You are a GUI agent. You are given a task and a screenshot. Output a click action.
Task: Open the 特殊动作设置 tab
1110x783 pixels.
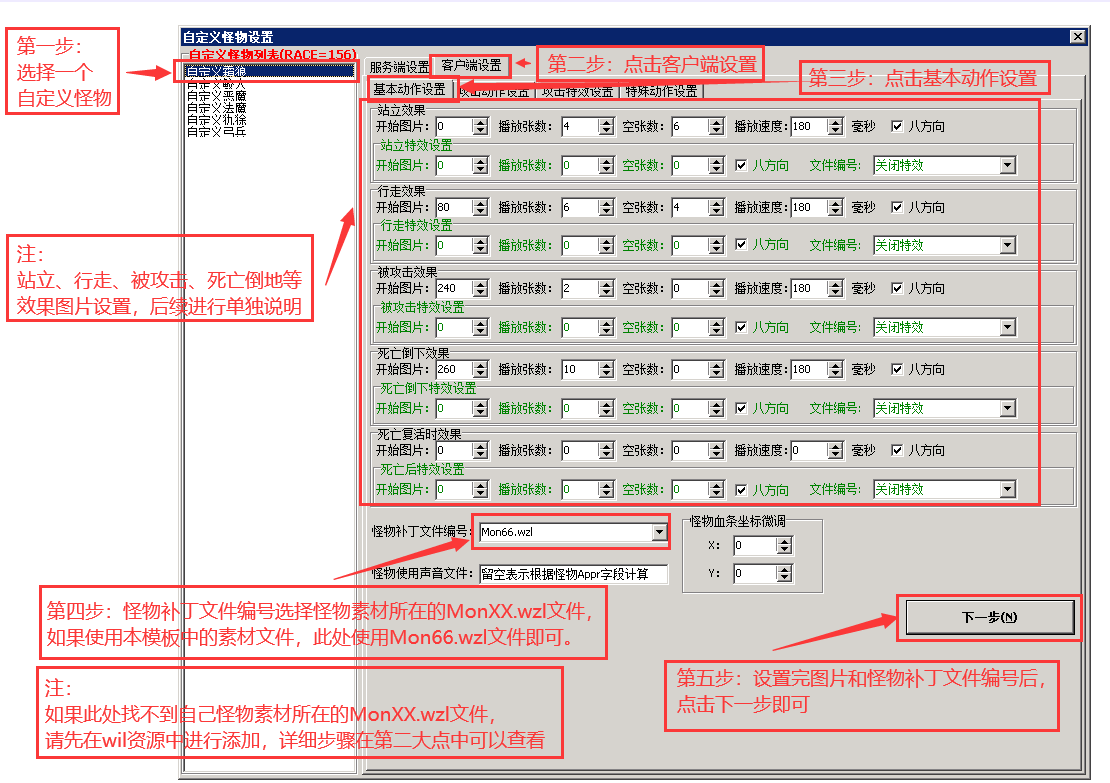661,91
